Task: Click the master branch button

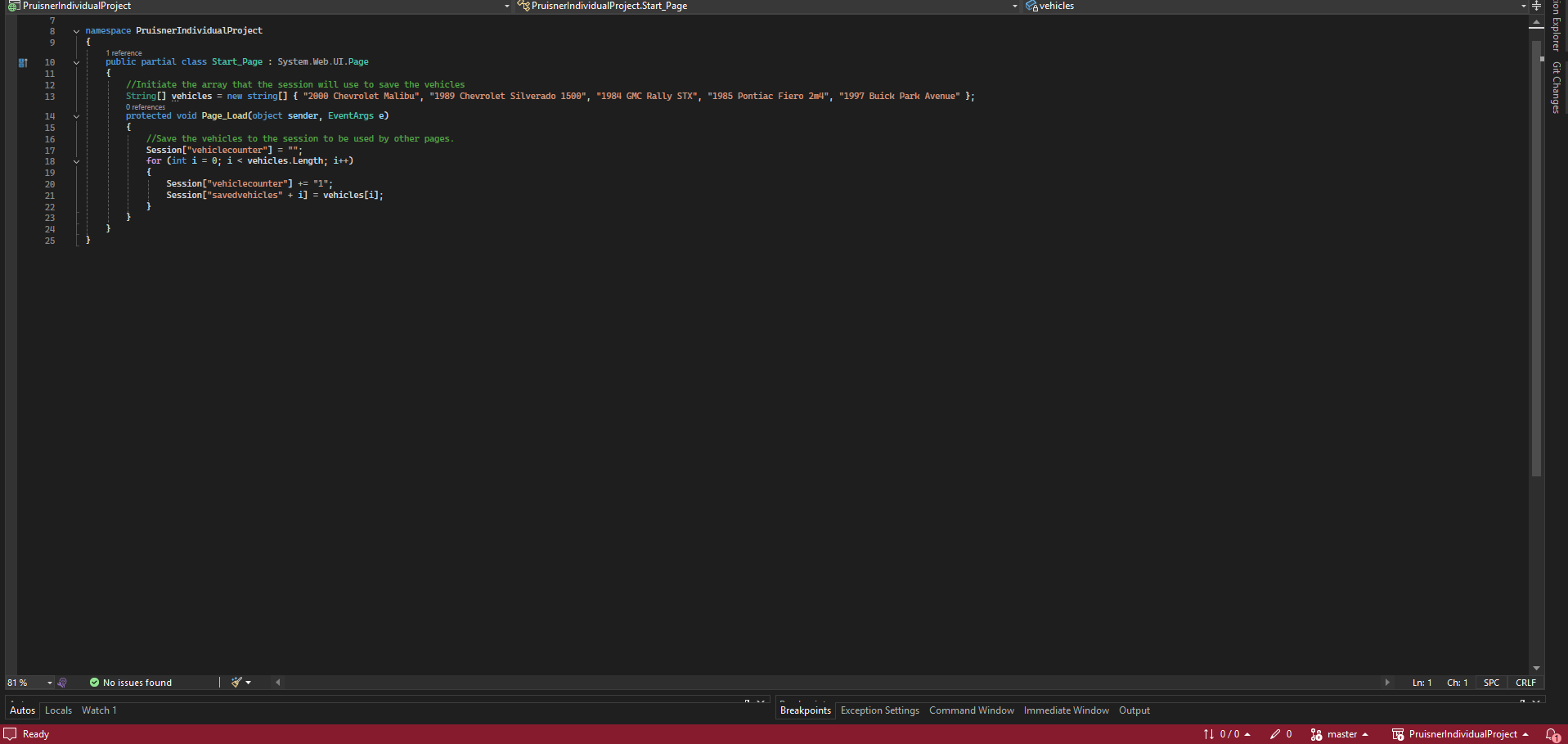Action: tap(1340, 734)
